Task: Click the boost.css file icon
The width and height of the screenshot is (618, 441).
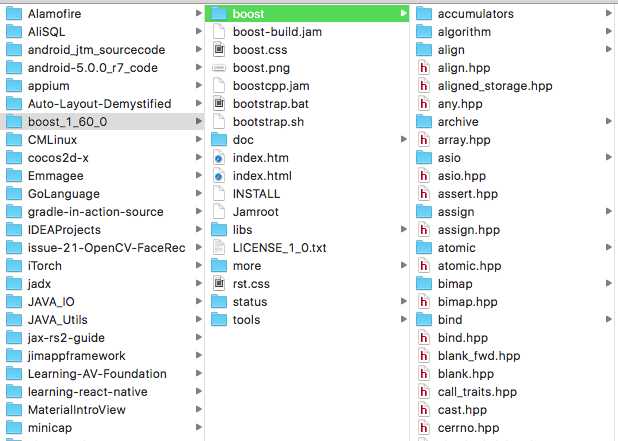Action: tap(219, 50)
